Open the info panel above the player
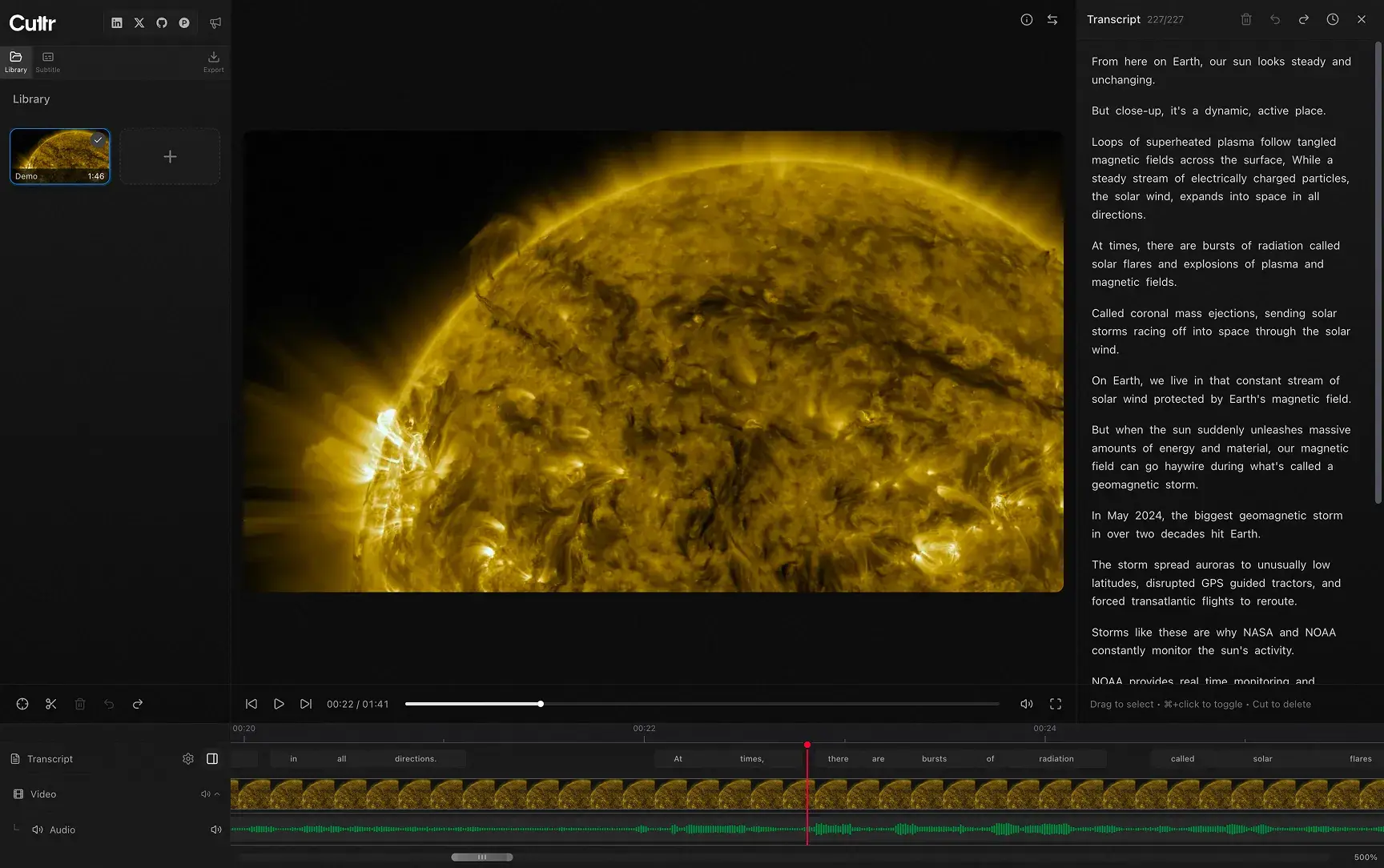This screenshot has height=868, width=1384. (1026, 20)
